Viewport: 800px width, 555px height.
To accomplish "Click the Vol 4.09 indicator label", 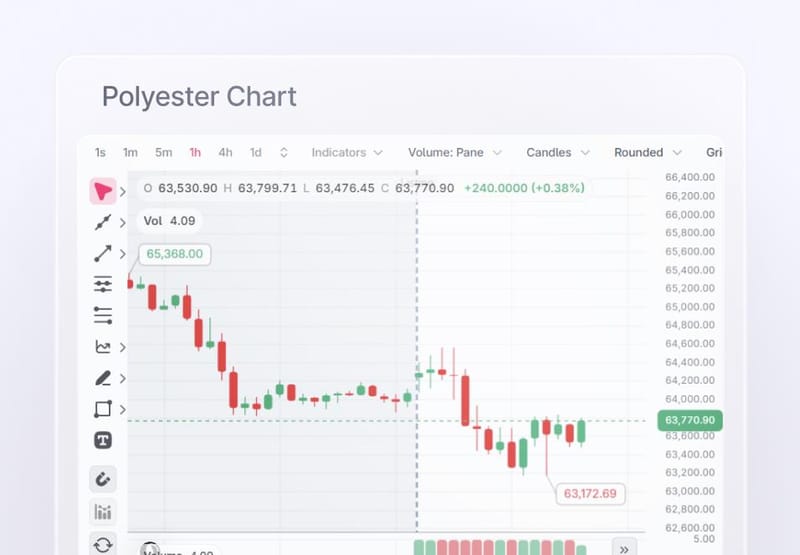I will pos(169,221).
